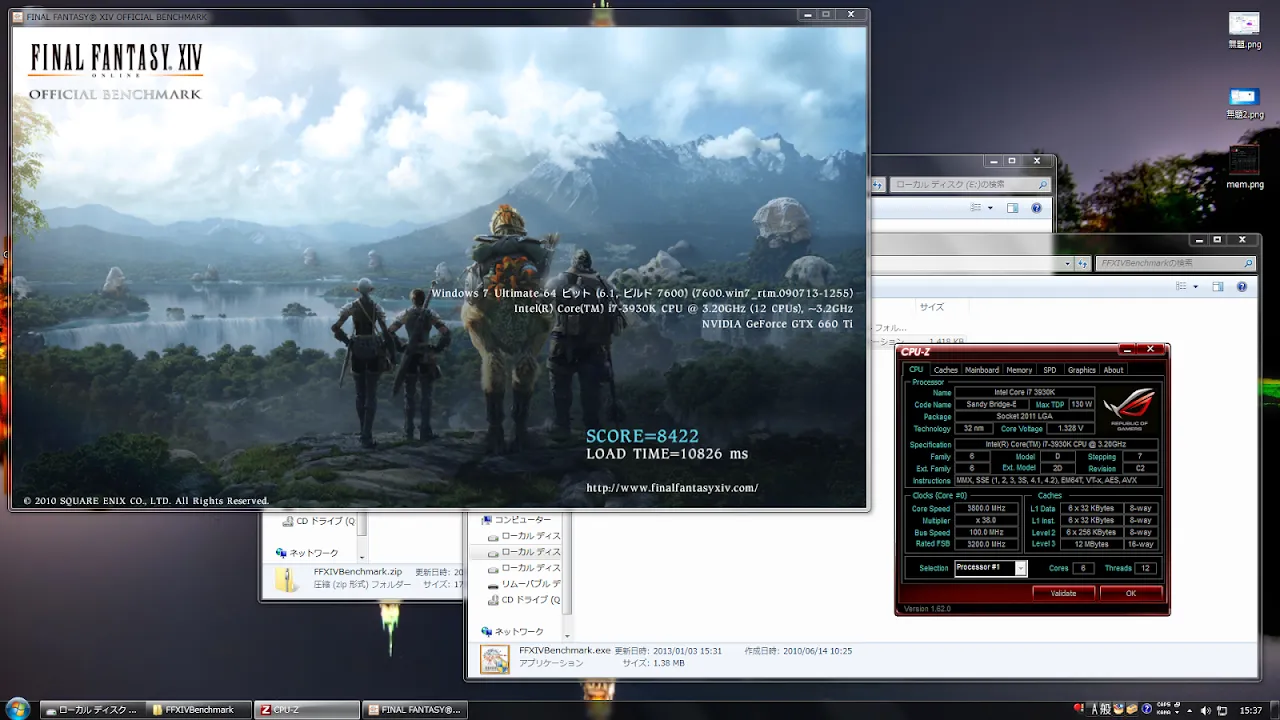
Task: Click refresh icon beside FFXIVBenchmark search box
Action: (1082, 264)
